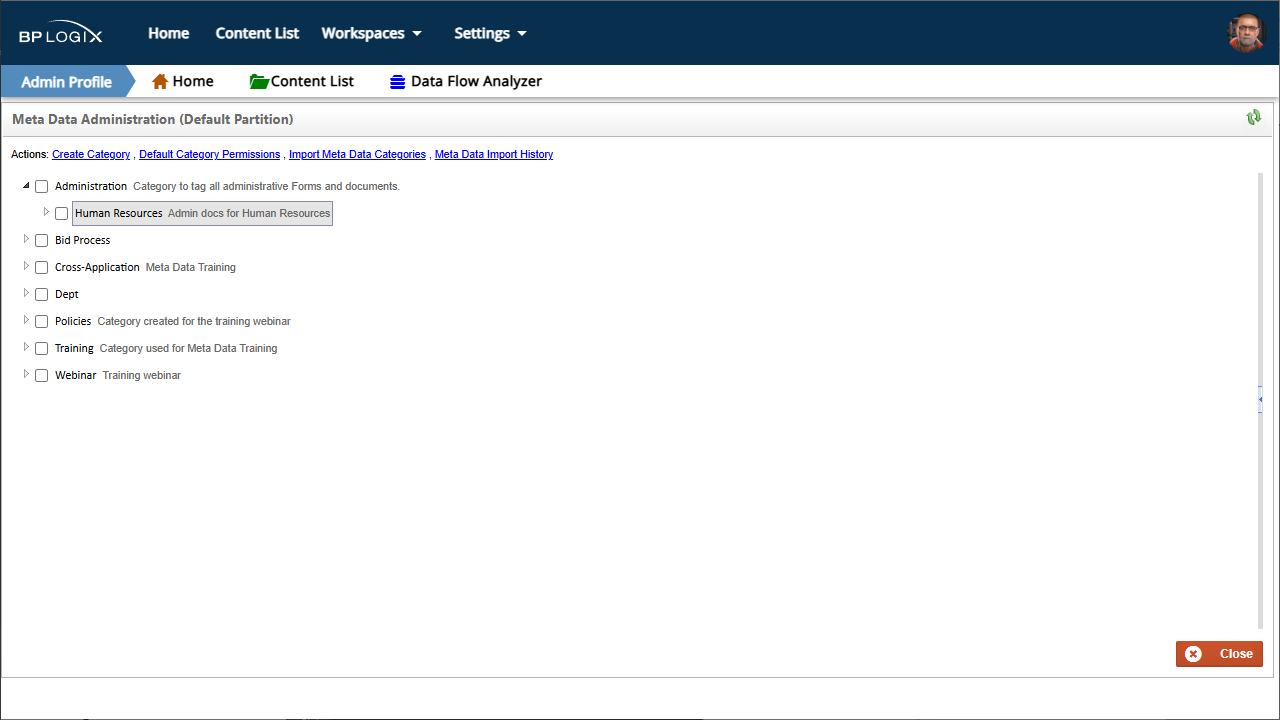Click Import Meta Data Categories link
Screen dimensions: 1280x720
click(x=357, y=154)
